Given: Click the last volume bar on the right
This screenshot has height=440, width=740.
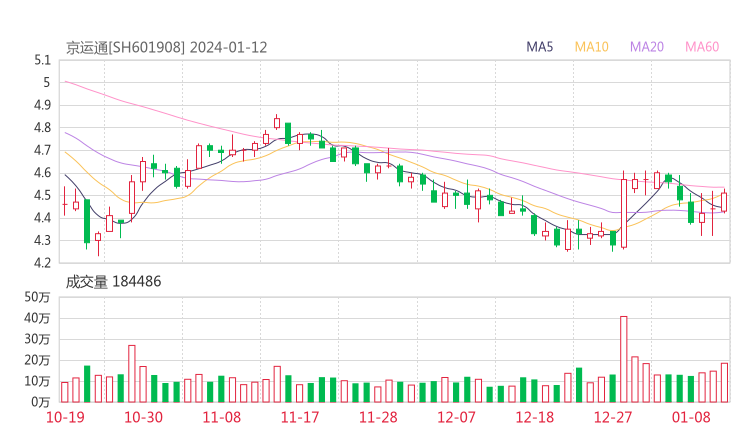Looking at the screenshot, I should [724, 383].
